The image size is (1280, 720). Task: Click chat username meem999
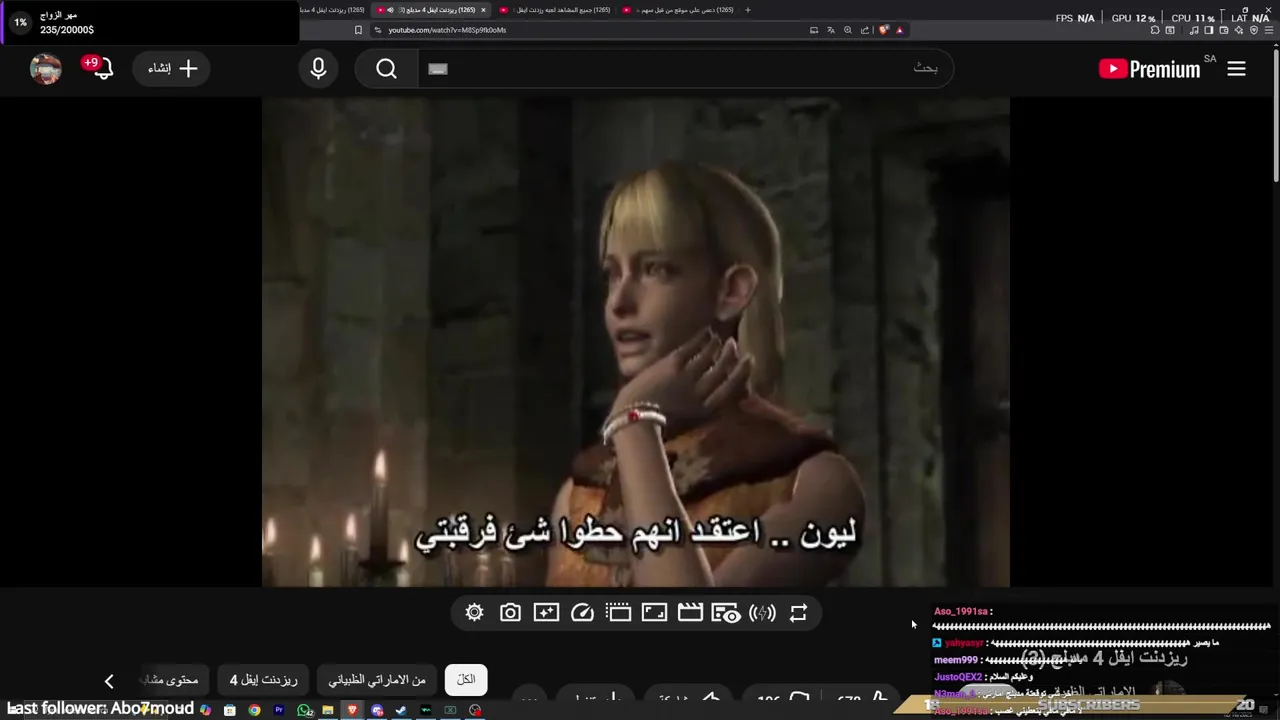pyautogui.click(x=956, y=660)
